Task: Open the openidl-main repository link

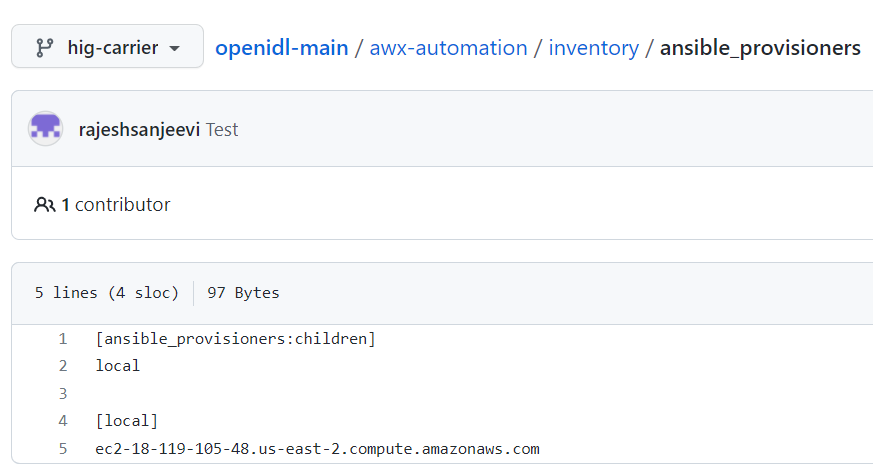Action: [282, 48]
